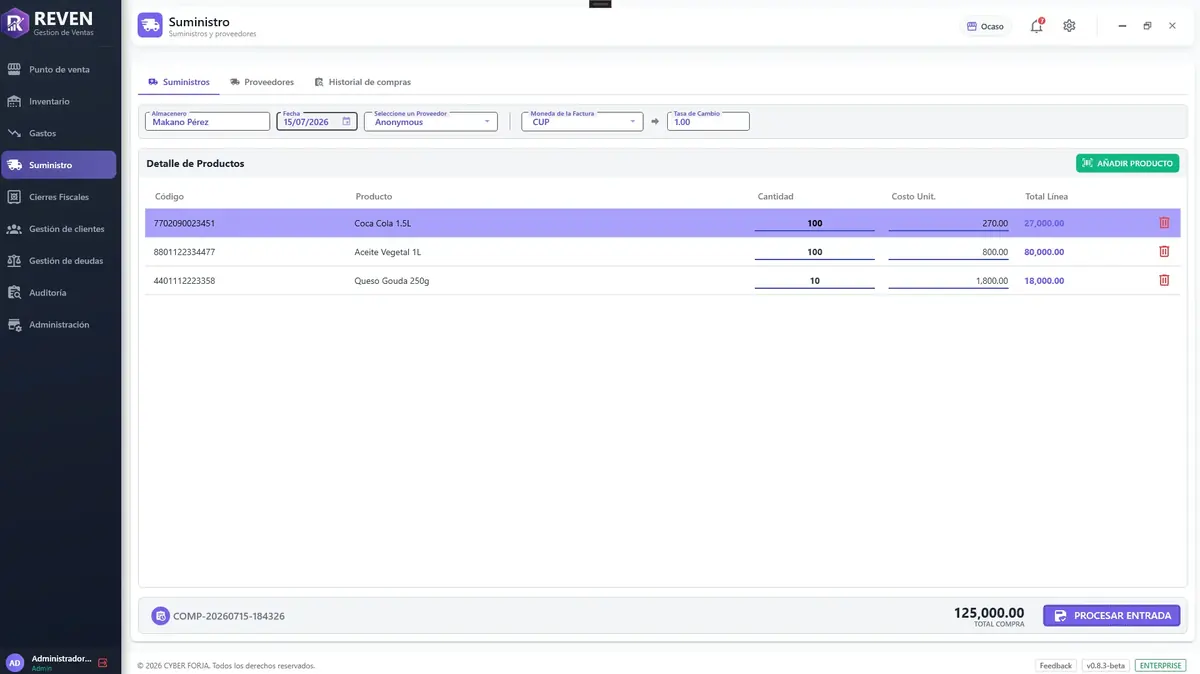
Task: Open settings gear icon
Action: 1069,26
